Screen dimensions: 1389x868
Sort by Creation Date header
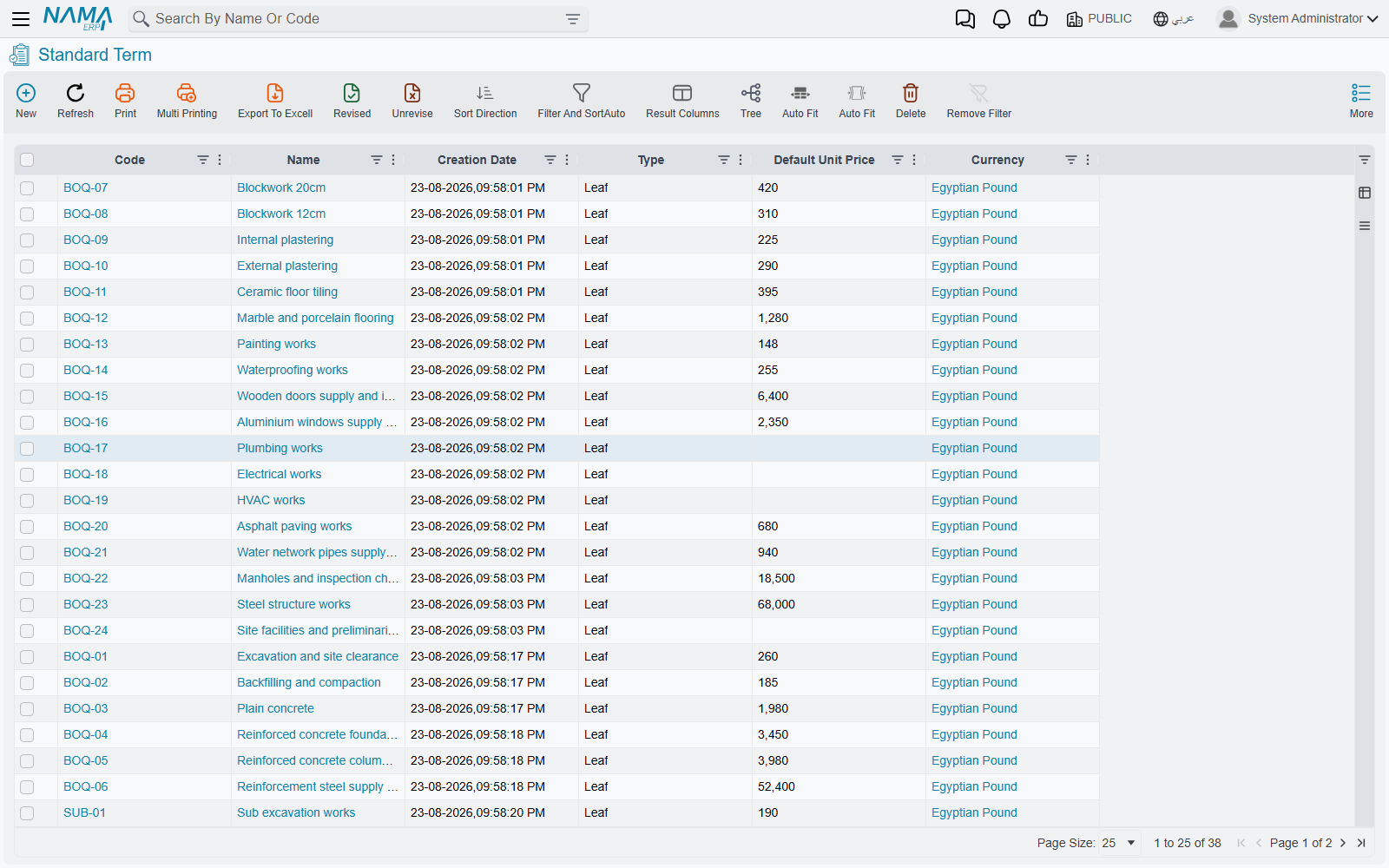click(477, 160)
